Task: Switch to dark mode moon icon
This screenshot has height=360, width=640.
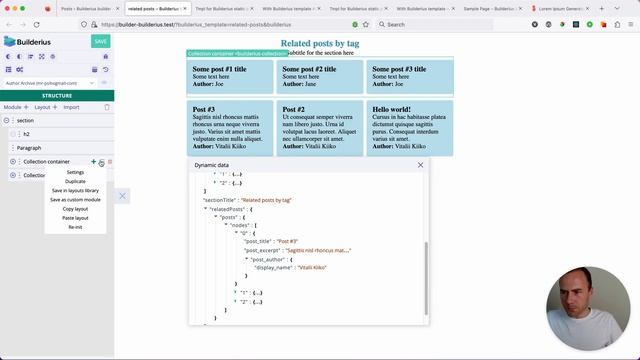Action: pyautogui.click(x=8, y=56)
